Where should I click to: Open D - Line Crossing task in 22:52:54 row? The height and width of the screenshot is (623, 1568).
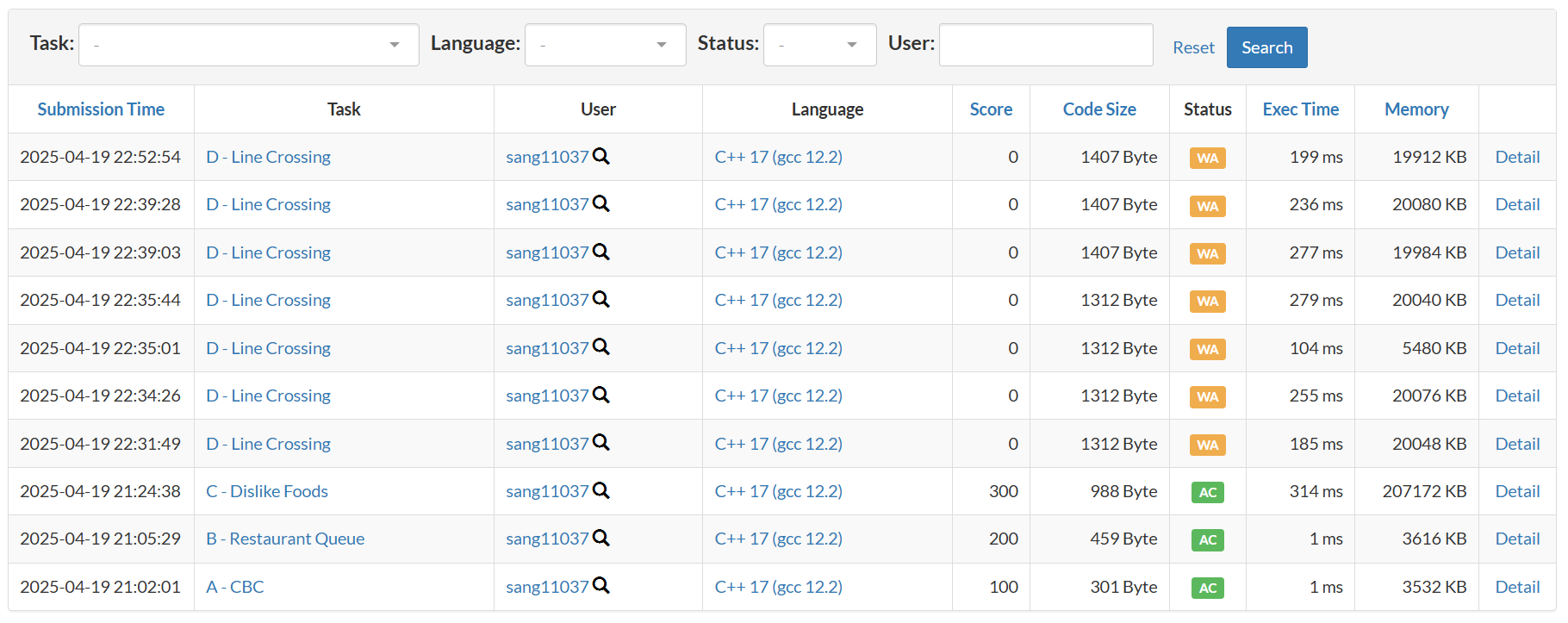269,157
